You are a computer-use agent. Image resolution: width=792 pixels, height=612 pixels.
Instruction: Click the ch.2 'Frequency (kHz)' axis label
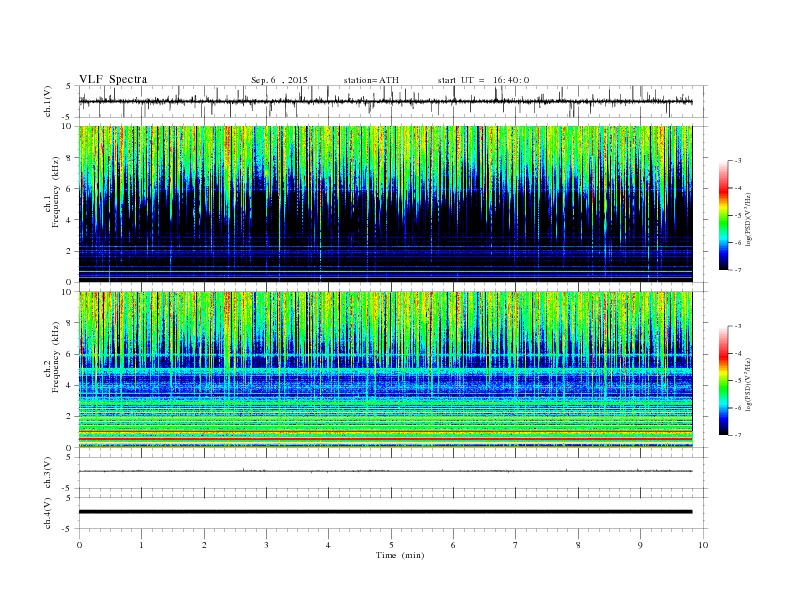(x=55, y=356)
